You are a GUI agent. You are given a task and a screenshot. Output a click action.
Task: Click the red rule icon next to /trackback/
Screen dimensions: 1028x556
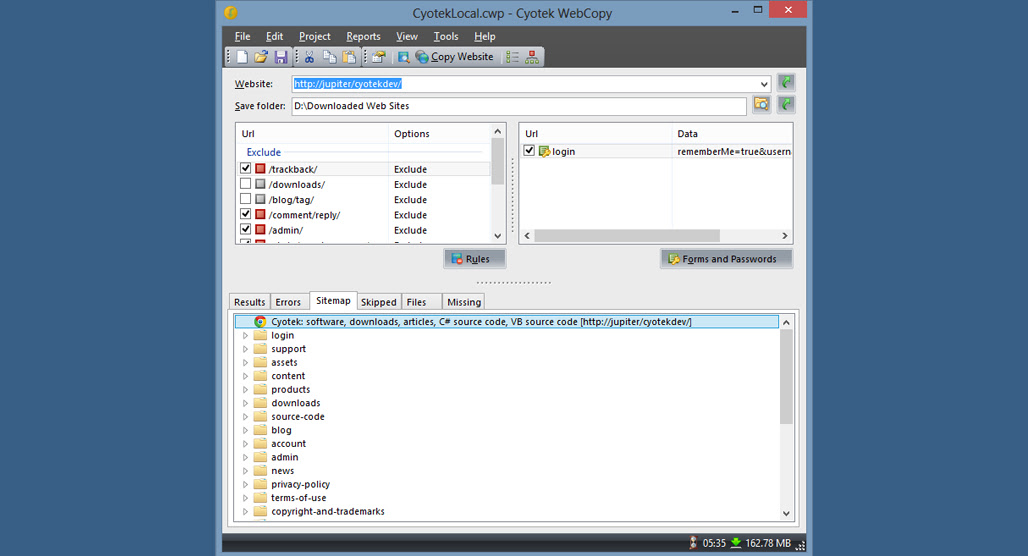260,169
